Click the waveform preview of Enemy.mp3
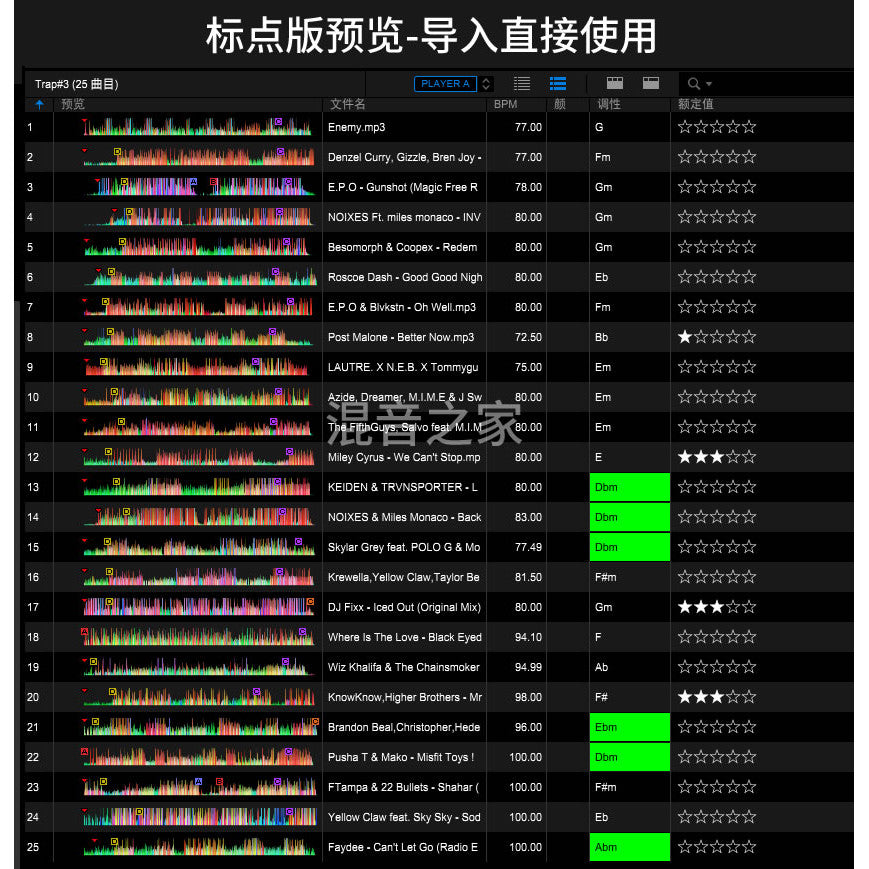This screenshot has height=869, width=869. 197,127
